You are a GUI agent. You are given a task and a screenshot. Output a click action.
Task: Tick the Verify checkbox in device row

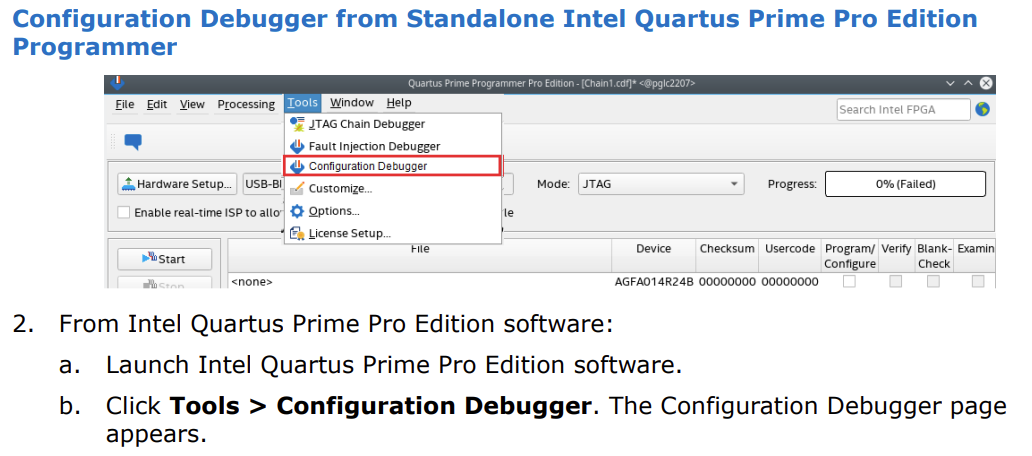pyautogui.click(x=895, y=282)
